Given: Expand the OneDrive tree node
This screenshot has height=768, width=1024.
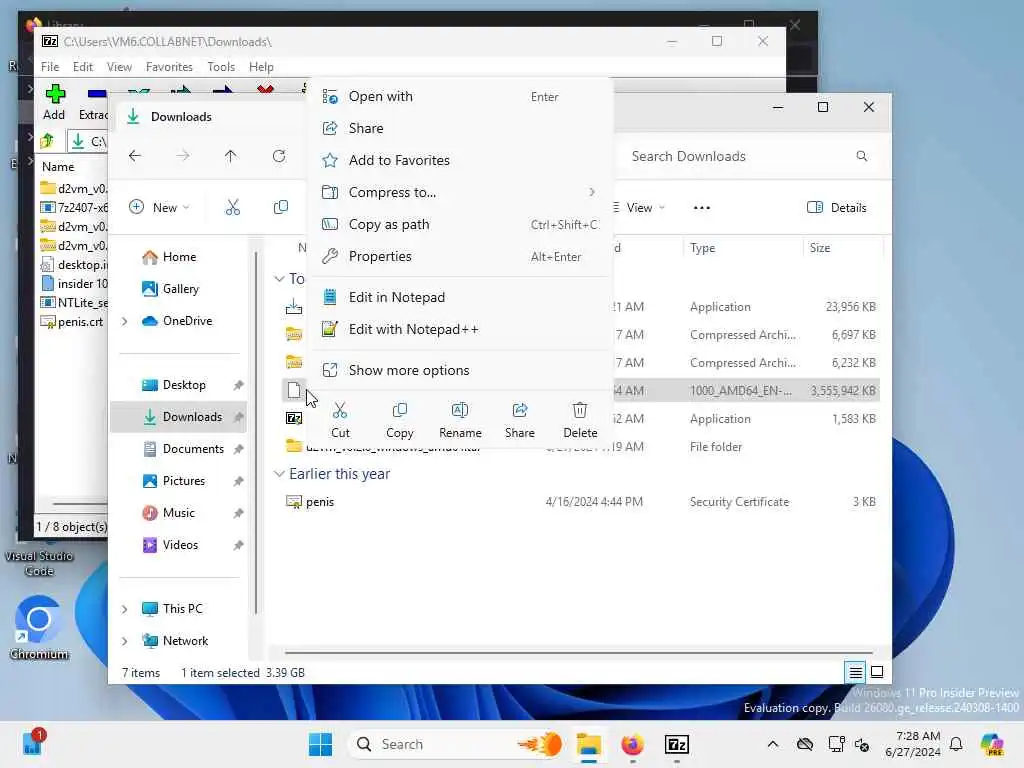Looking at the screenshot, I should tap(125, 321).
